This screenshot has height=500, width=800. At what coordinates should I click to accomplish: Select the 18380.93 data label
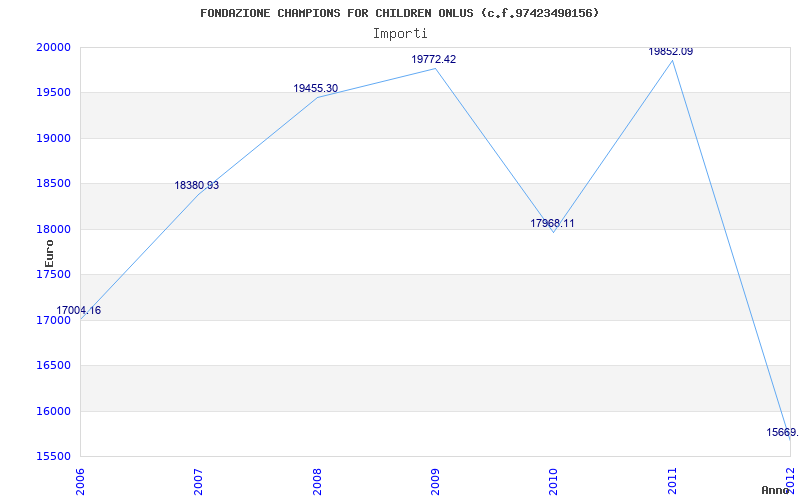(196, 185)
